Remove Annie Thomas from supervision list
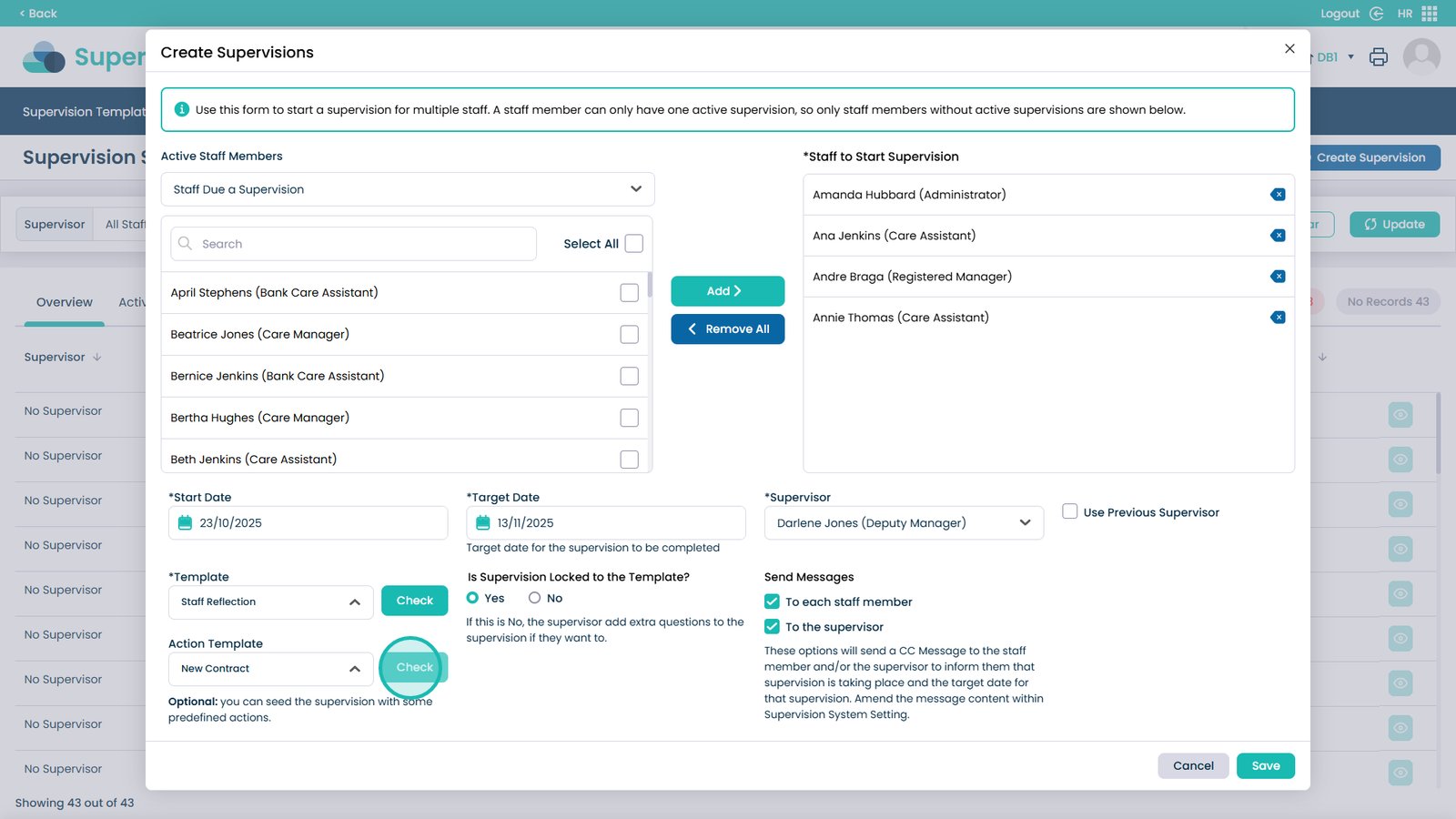This screenshot has height=819, width=1456. click(1278, 318)
